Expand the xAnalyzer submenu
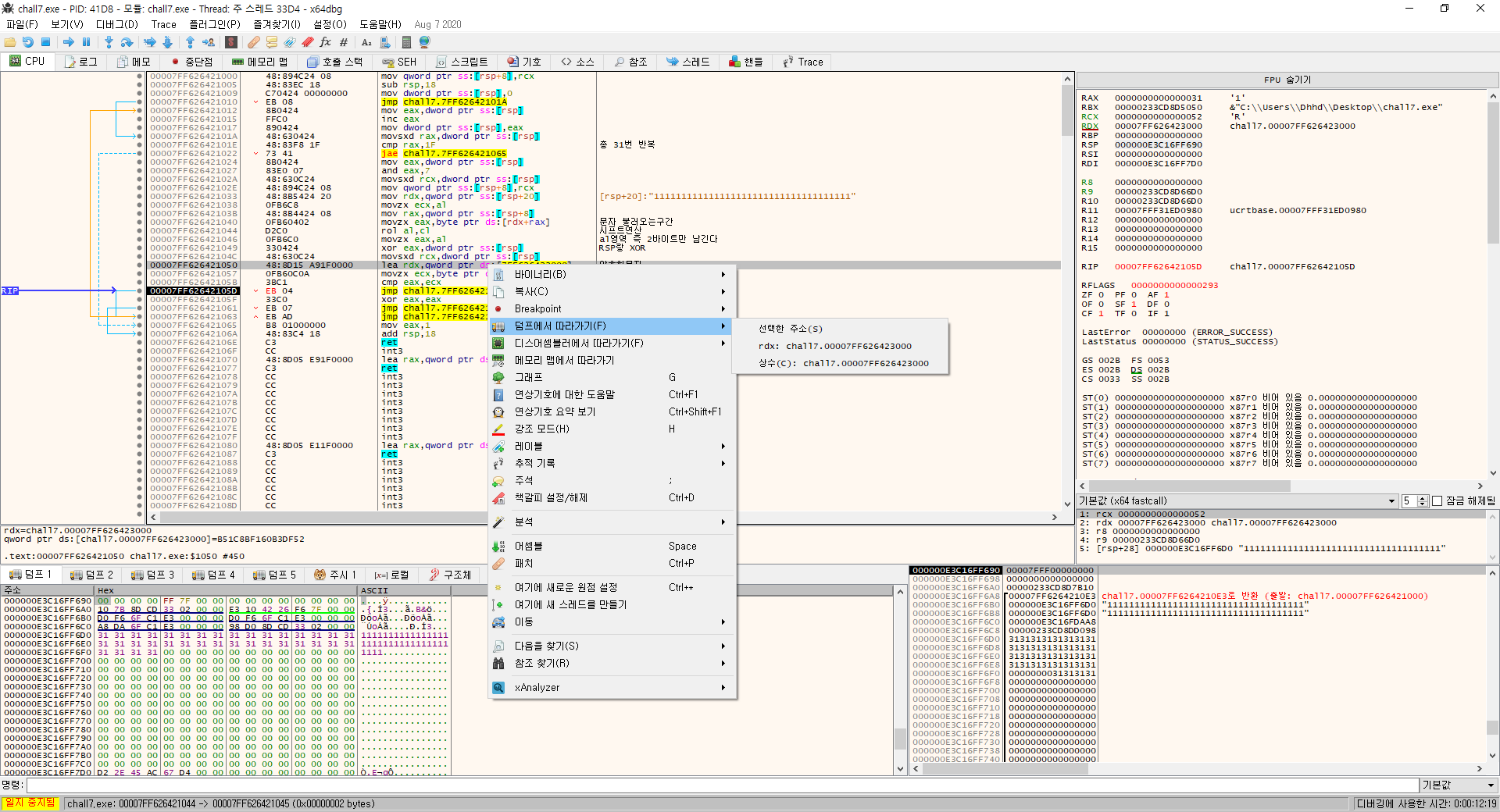 click(x=612, y=687)
